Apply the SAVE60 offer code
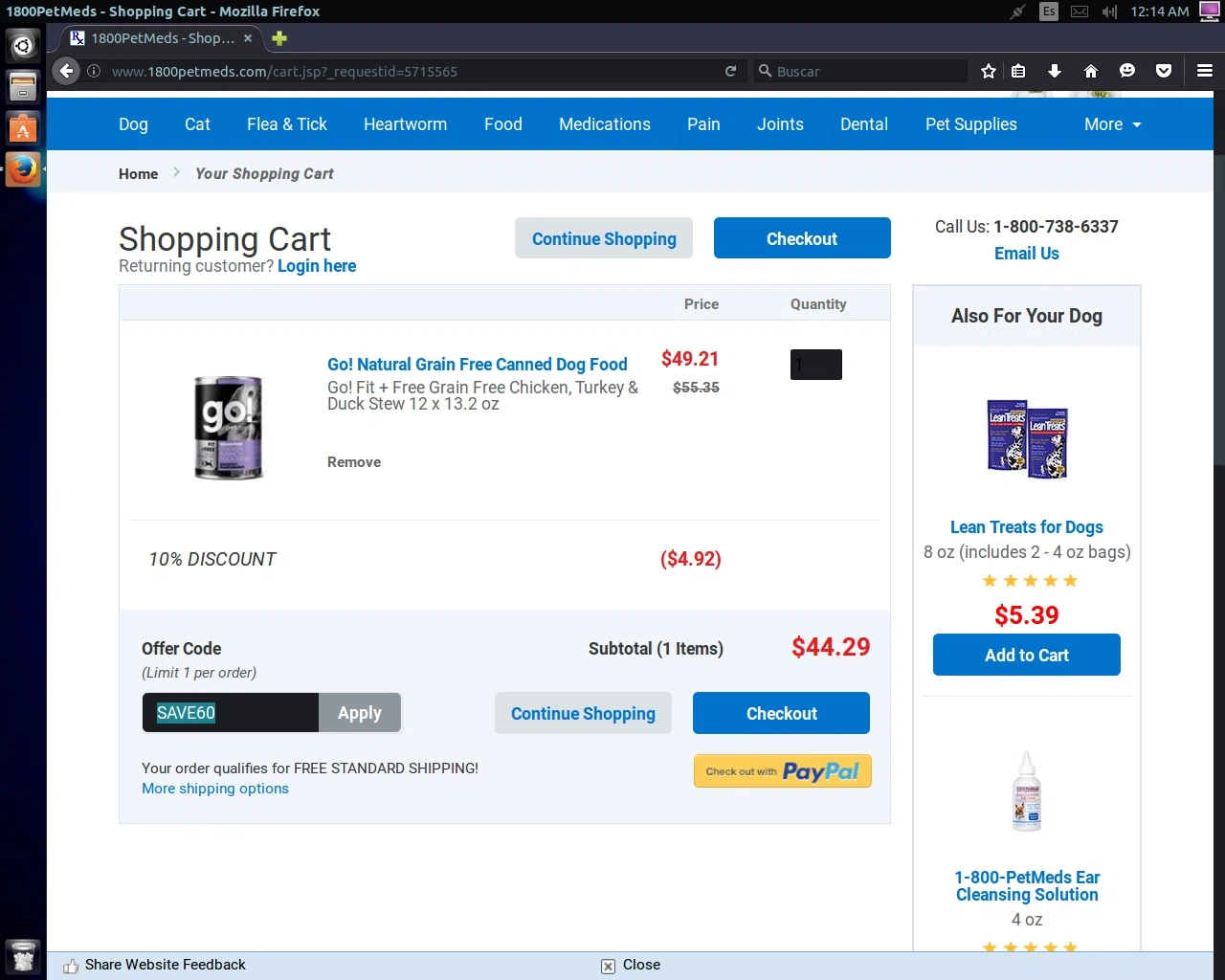Screen dimensions: 1225x980 coord(360,713)
